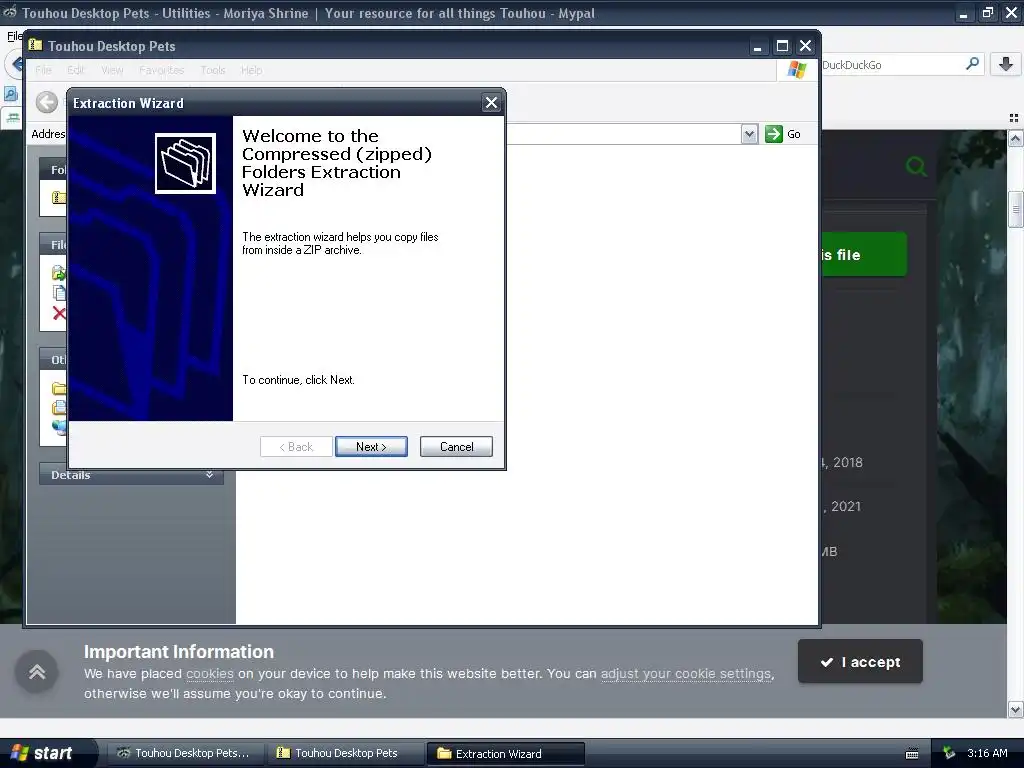
Task: Open adjust your cookie settings link
Action: pyautogui.click(x=686, y=673)
